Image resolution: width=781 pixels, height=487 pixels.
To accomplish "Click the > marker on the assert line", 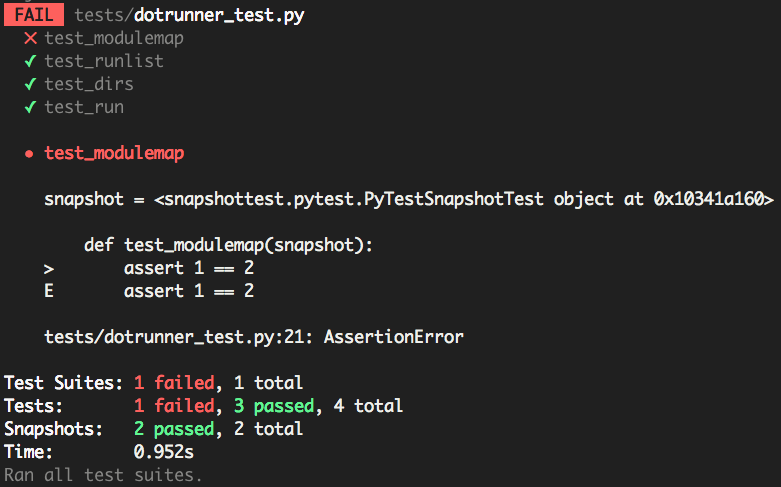I will [49, 268].
